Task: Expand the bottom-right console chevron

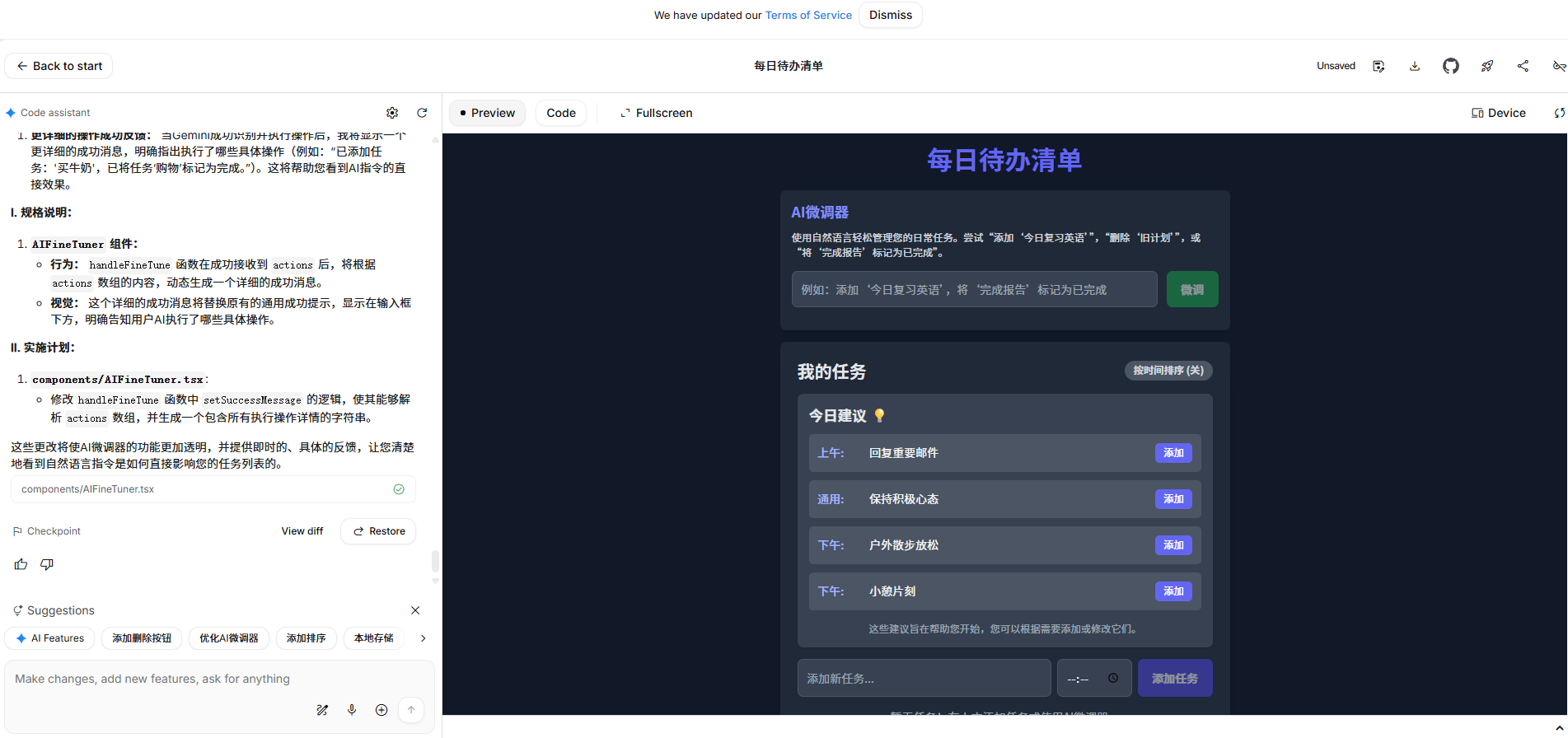Action: coord(1559,727)
